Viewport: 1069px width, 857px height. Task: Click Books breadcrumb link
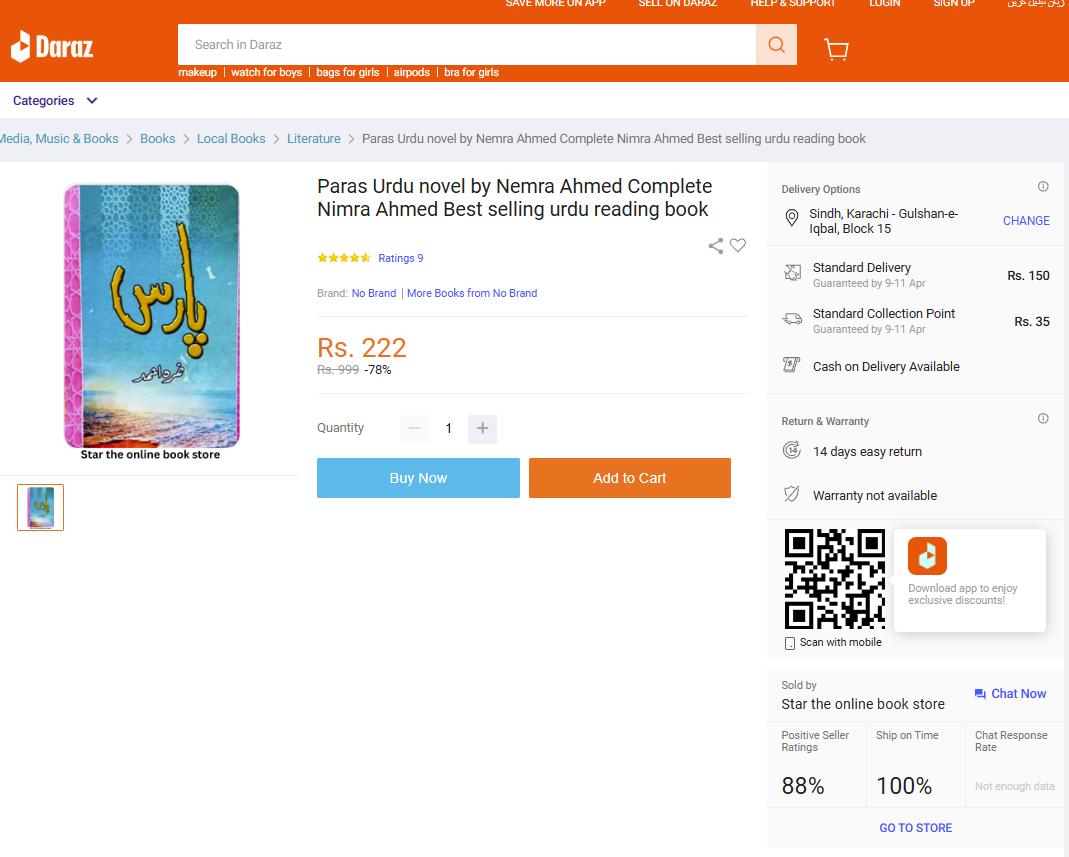(x=157, y=138)
